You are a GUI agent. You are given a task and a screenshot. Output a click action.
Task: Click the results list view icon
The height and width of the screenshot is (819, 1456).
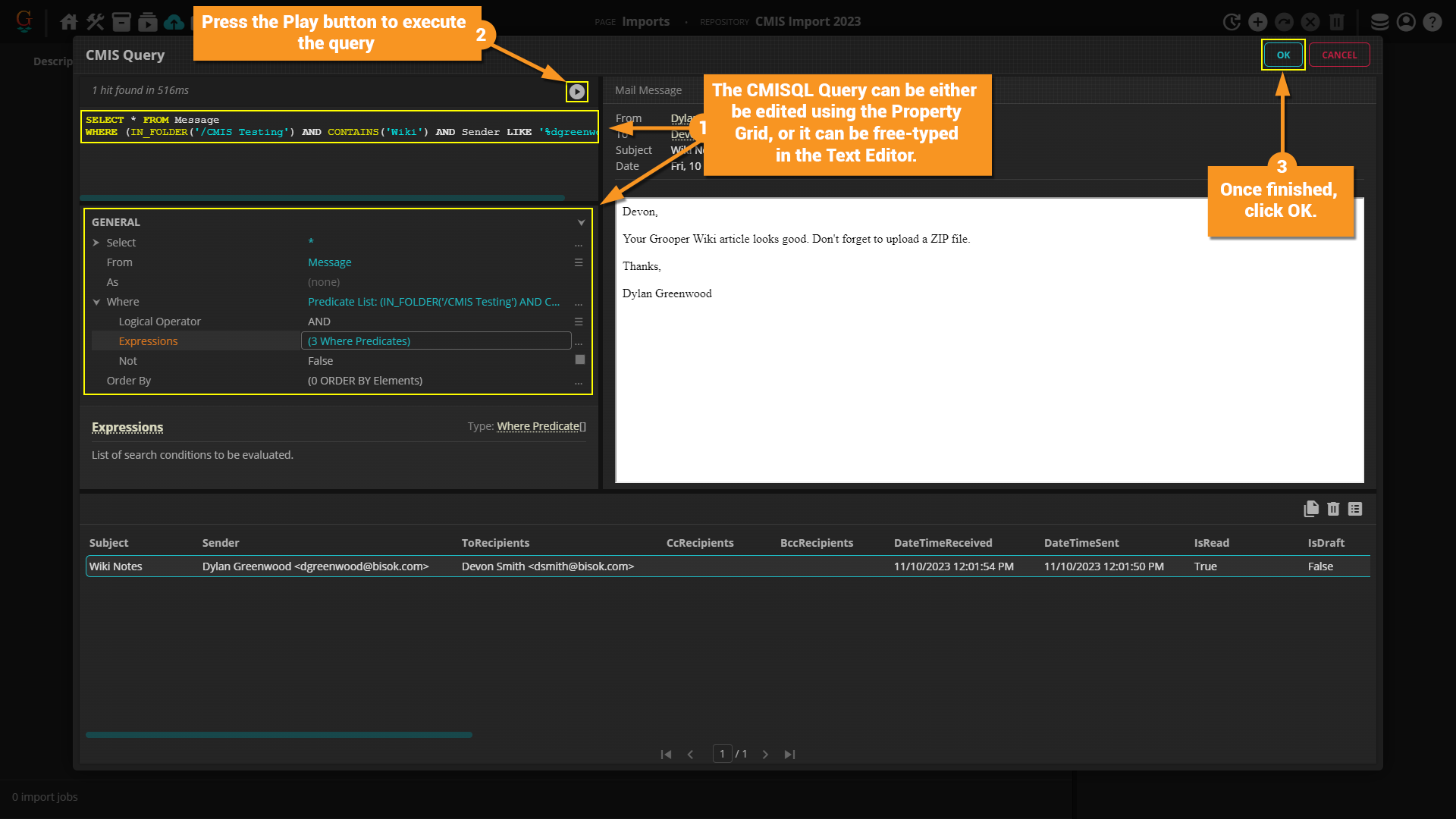coord(1355,509)
